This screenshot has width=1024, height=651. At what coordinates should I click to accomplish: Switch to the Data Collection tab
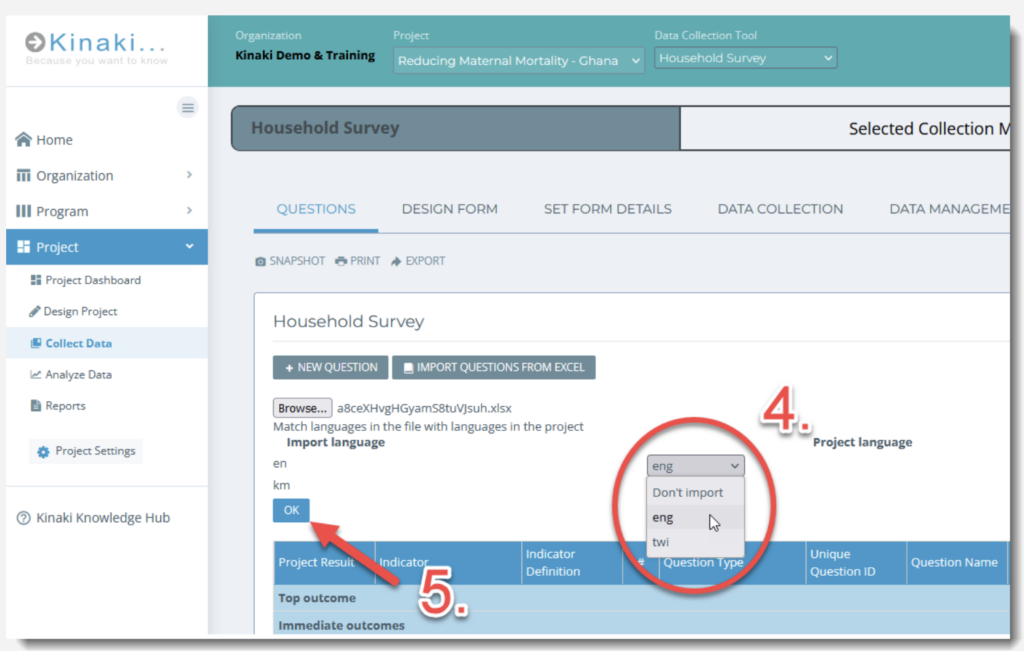click(780, 209)
